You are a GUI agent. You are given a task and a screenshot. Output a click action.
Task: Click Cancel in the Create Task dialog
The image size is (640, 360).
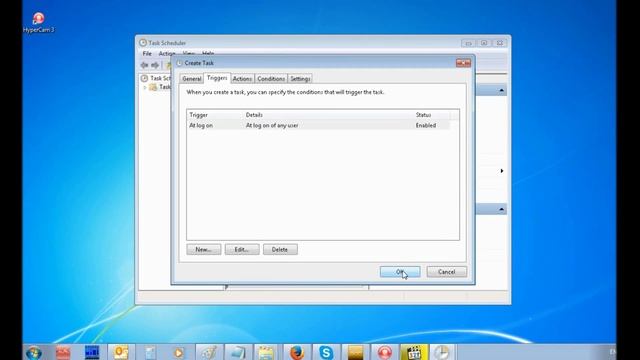(x=447, y=272)
